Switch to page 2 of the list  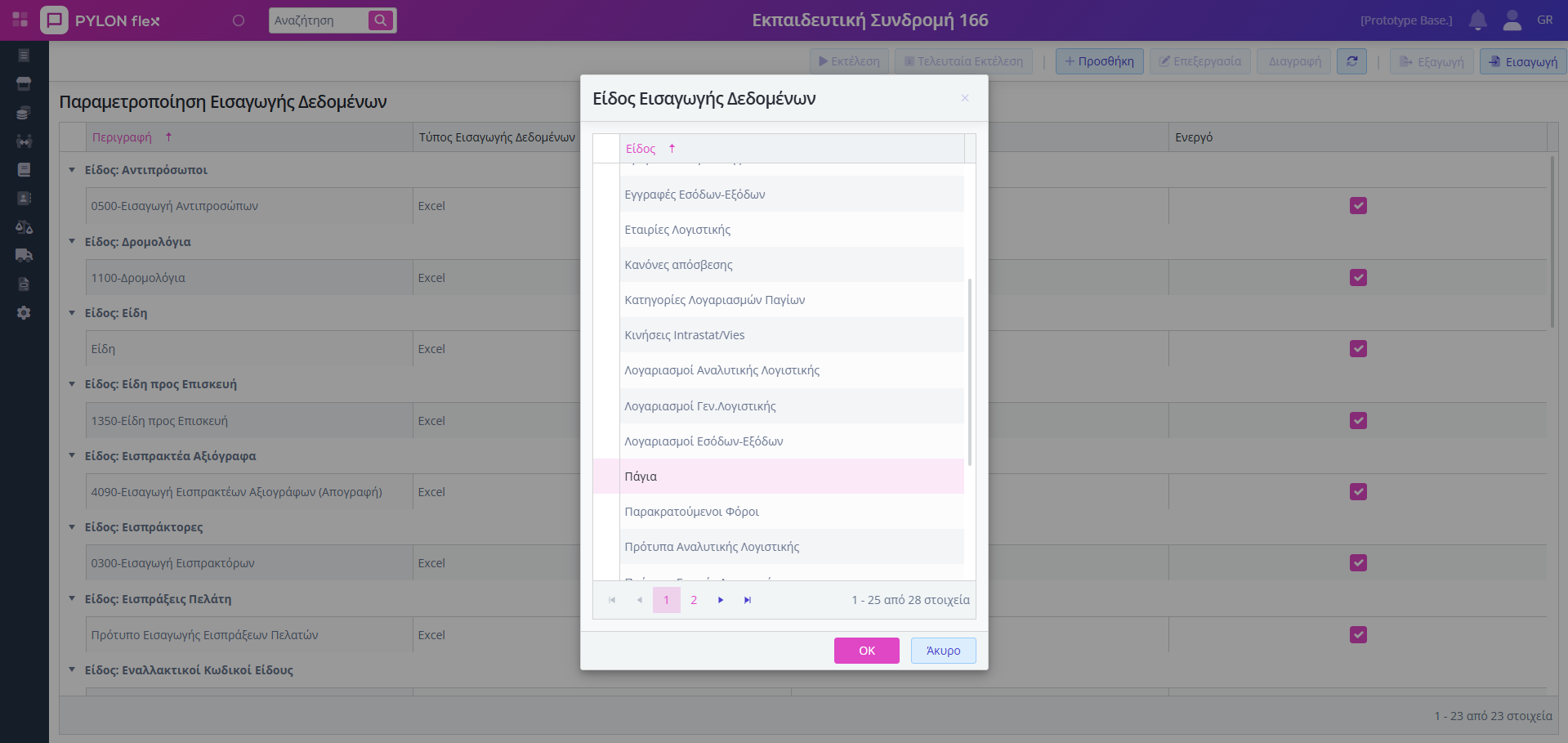pyautogui.click(x=694, y=600)
